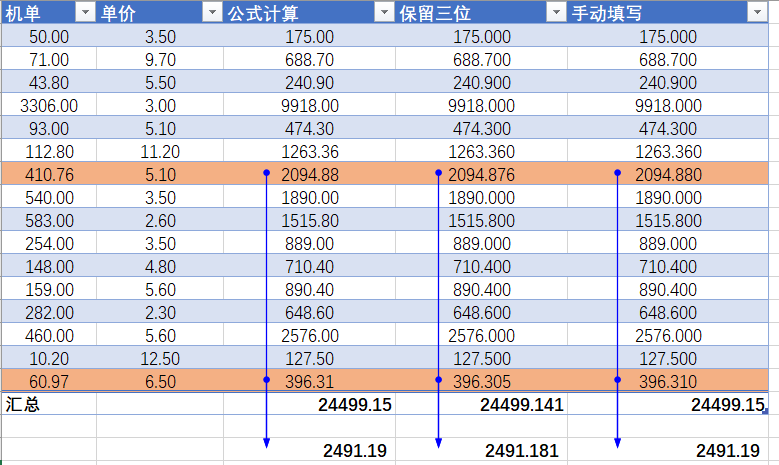Image resolution: width=779 pixels, height=465 pixels.
Task: Select formula result cell 688.70
Action: [310, 60]
